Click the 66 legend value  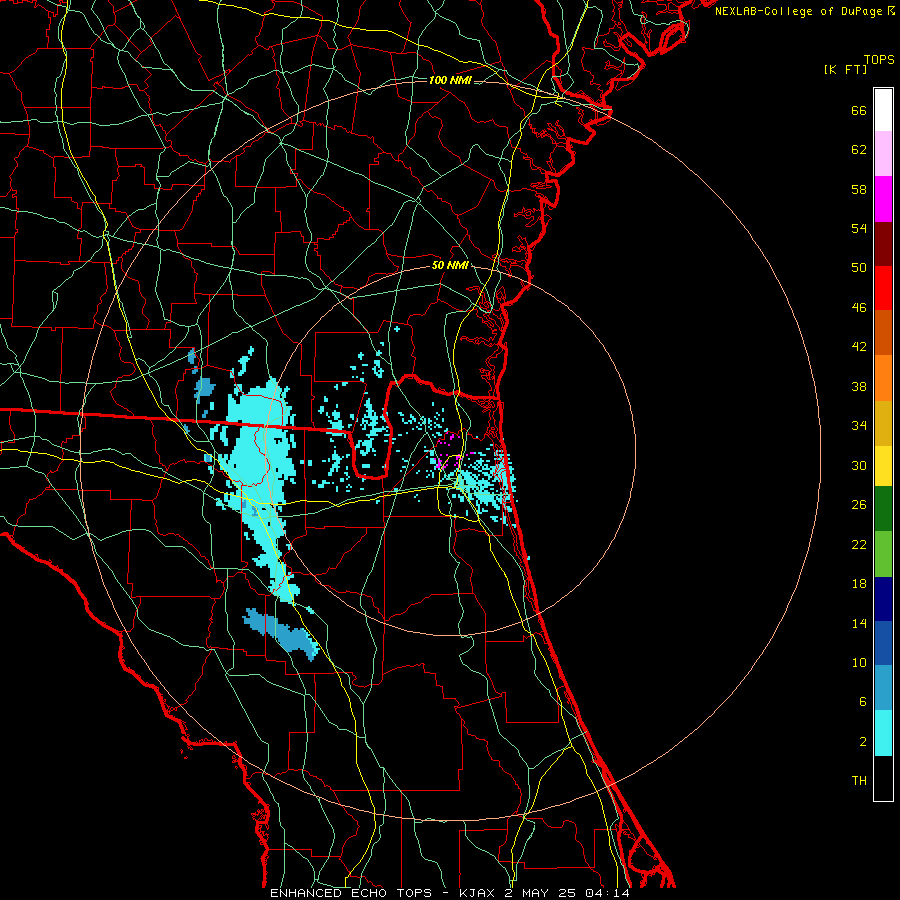(x=859, y=111)
